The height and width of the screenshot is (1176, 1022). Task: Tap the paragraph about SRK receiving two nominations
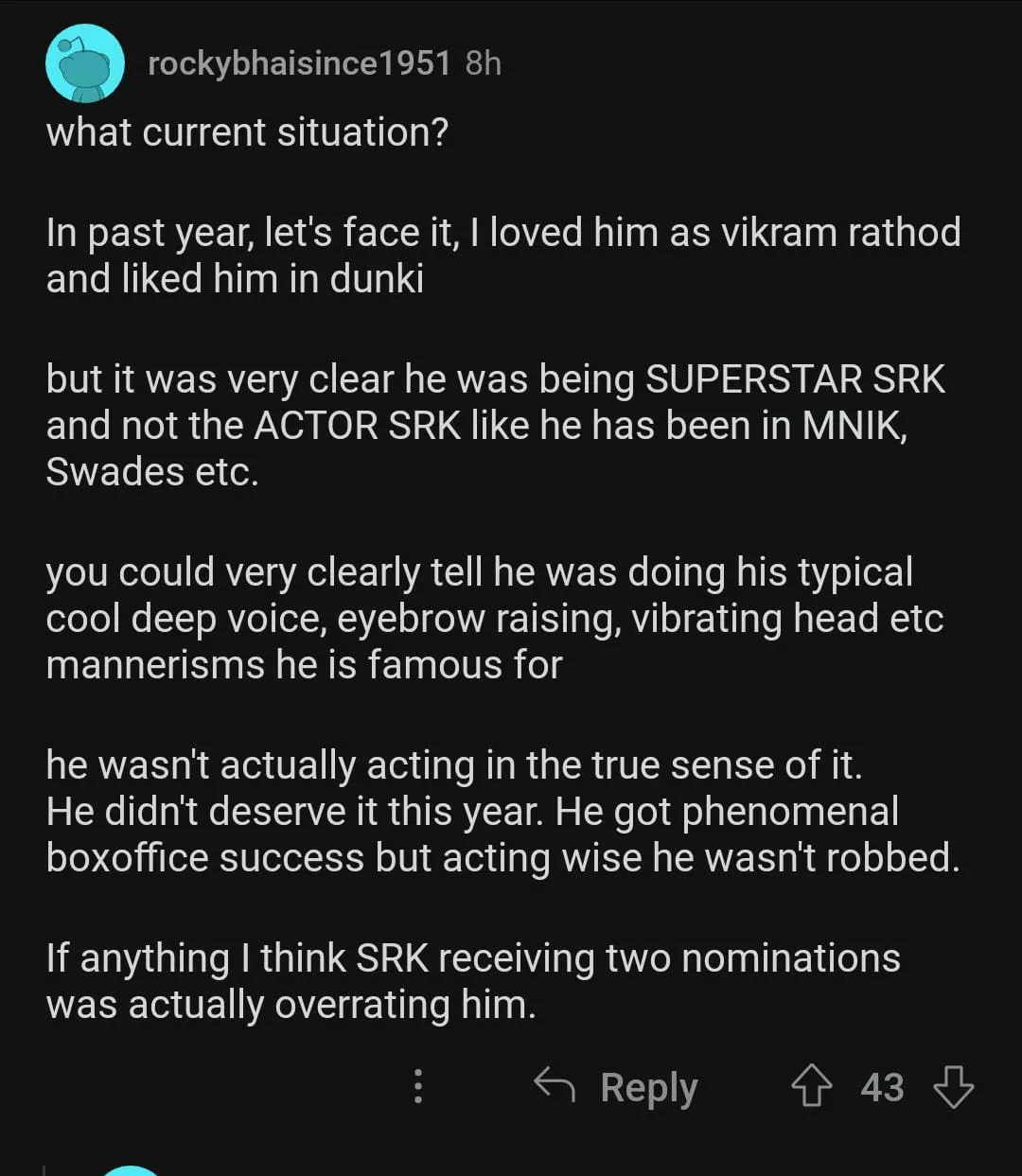tap(472, 981)
